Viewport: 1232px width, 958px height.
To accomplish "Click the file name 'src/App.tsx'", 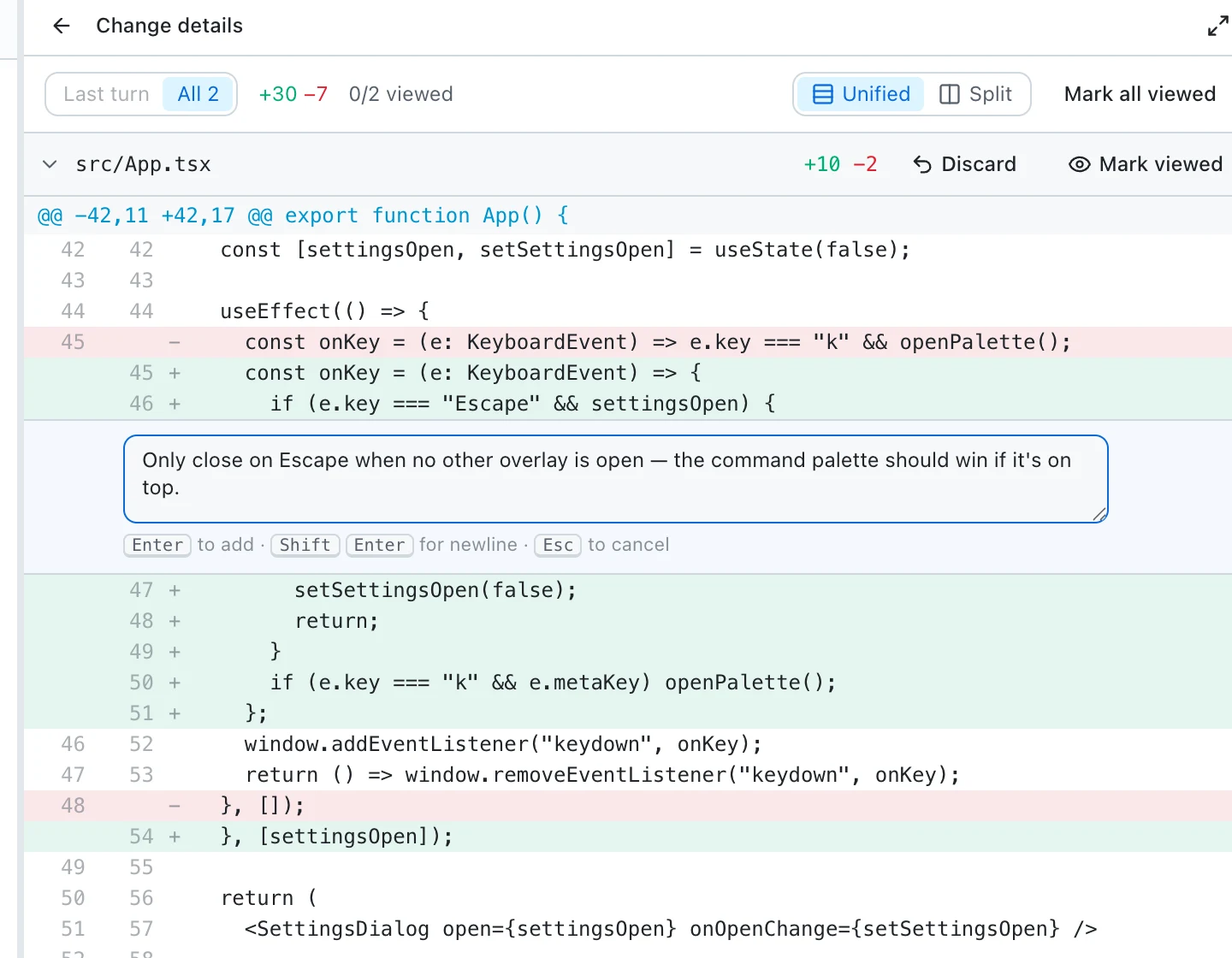I will click(143, 164).
